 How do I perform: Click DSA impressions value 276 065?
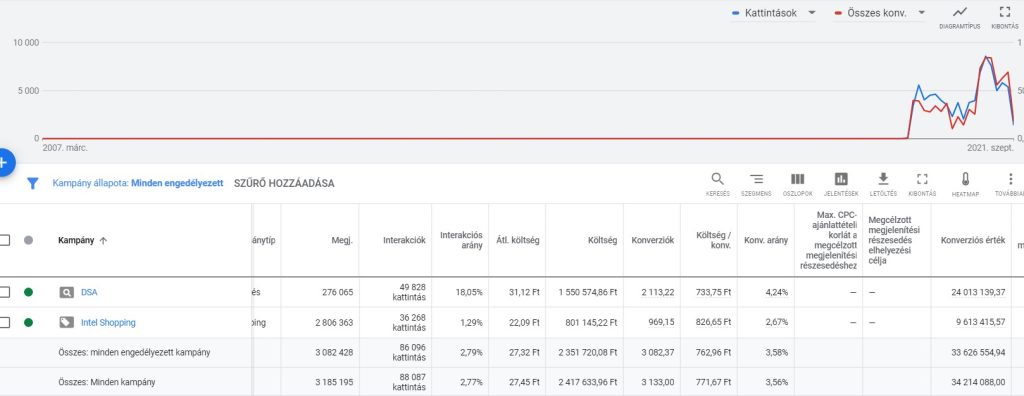pos(338,293)
